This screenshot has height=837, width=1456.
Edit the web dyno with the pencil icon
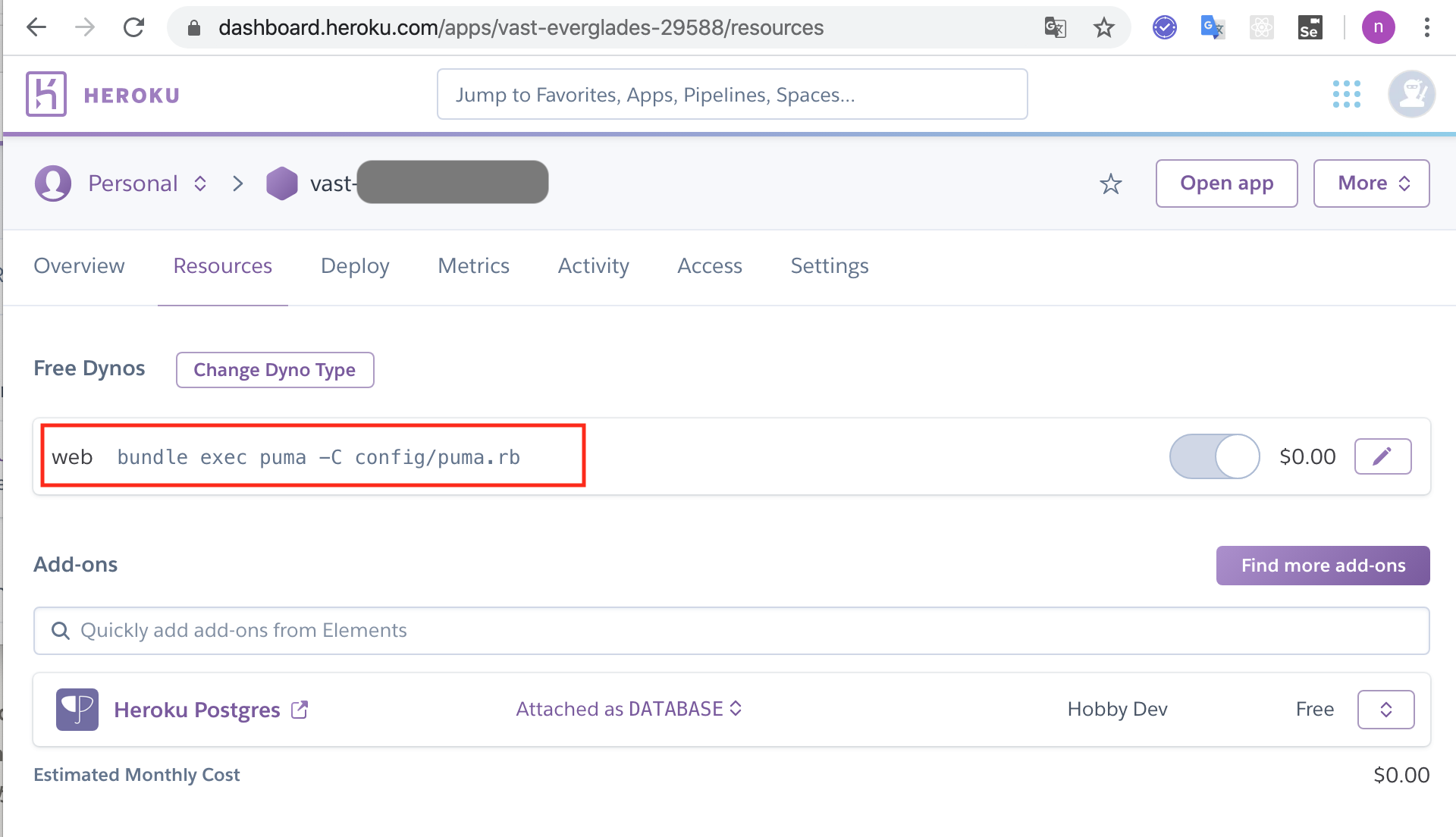pos(1382,456)
